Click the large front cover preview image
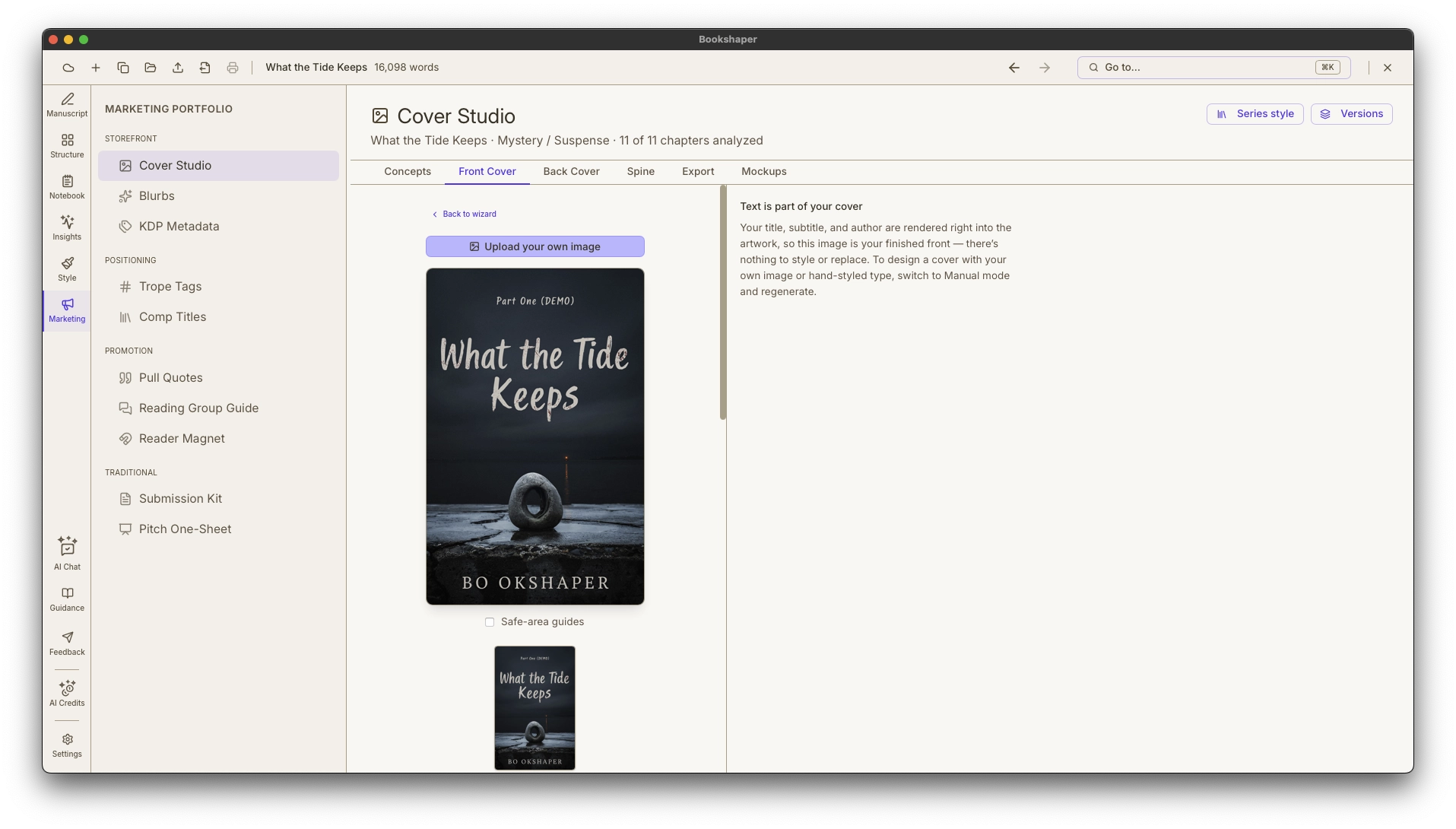The image size is (1456, 829). click(535, 437)
